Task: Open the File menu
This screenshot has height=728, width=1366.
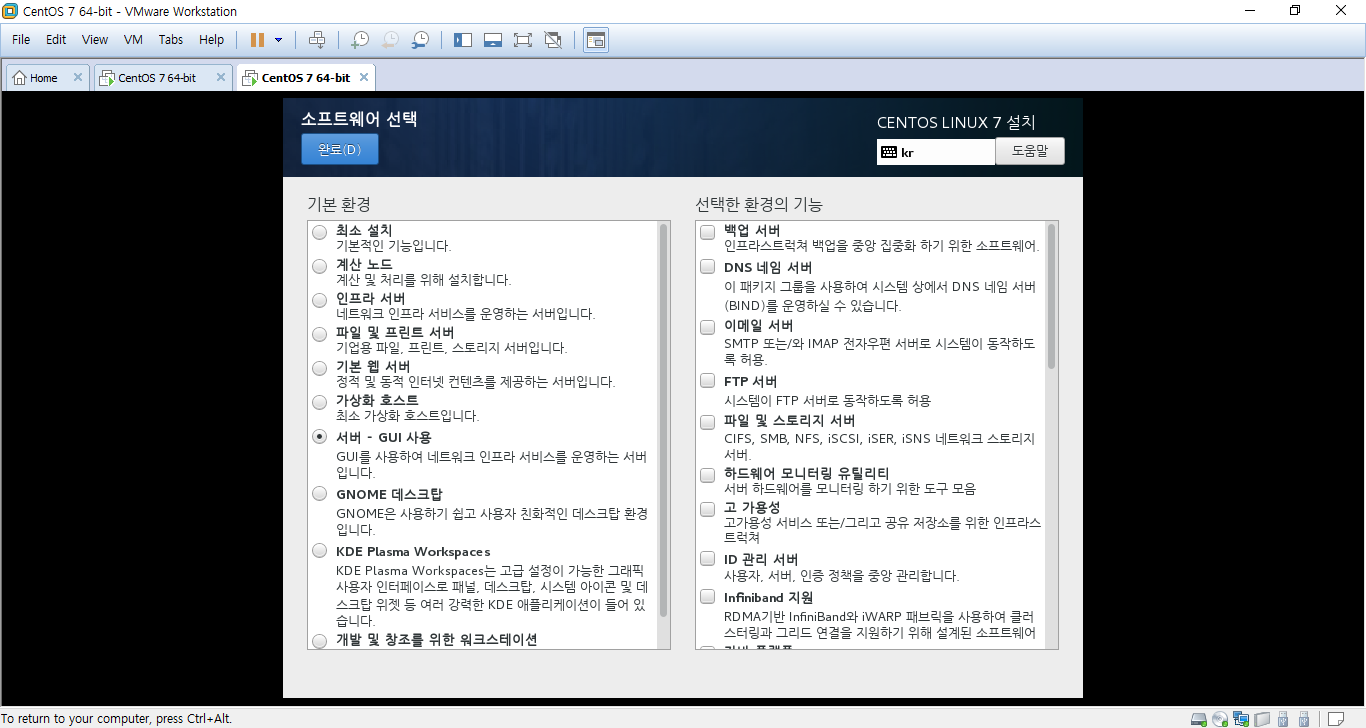Action: (x=21, y=40)
